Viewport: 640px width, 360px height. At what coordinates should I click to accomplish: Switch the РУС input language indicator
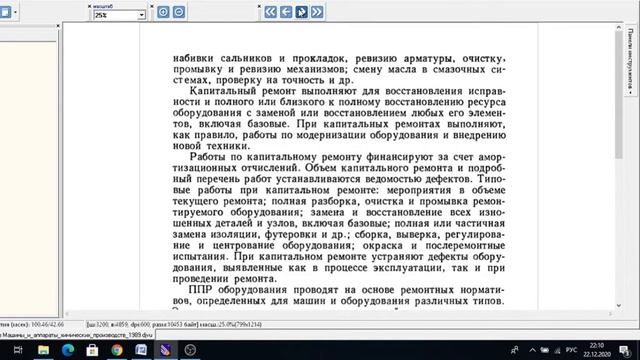tap(571, 350)
